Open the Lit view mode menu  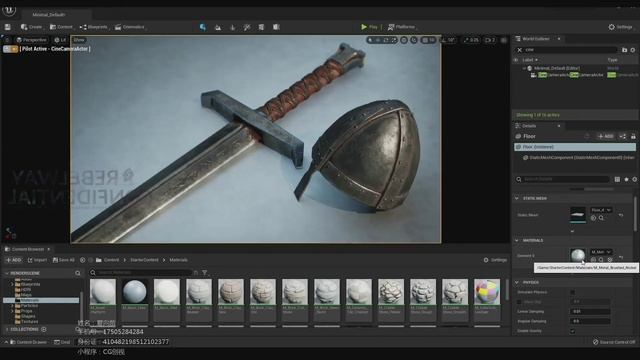60,40
